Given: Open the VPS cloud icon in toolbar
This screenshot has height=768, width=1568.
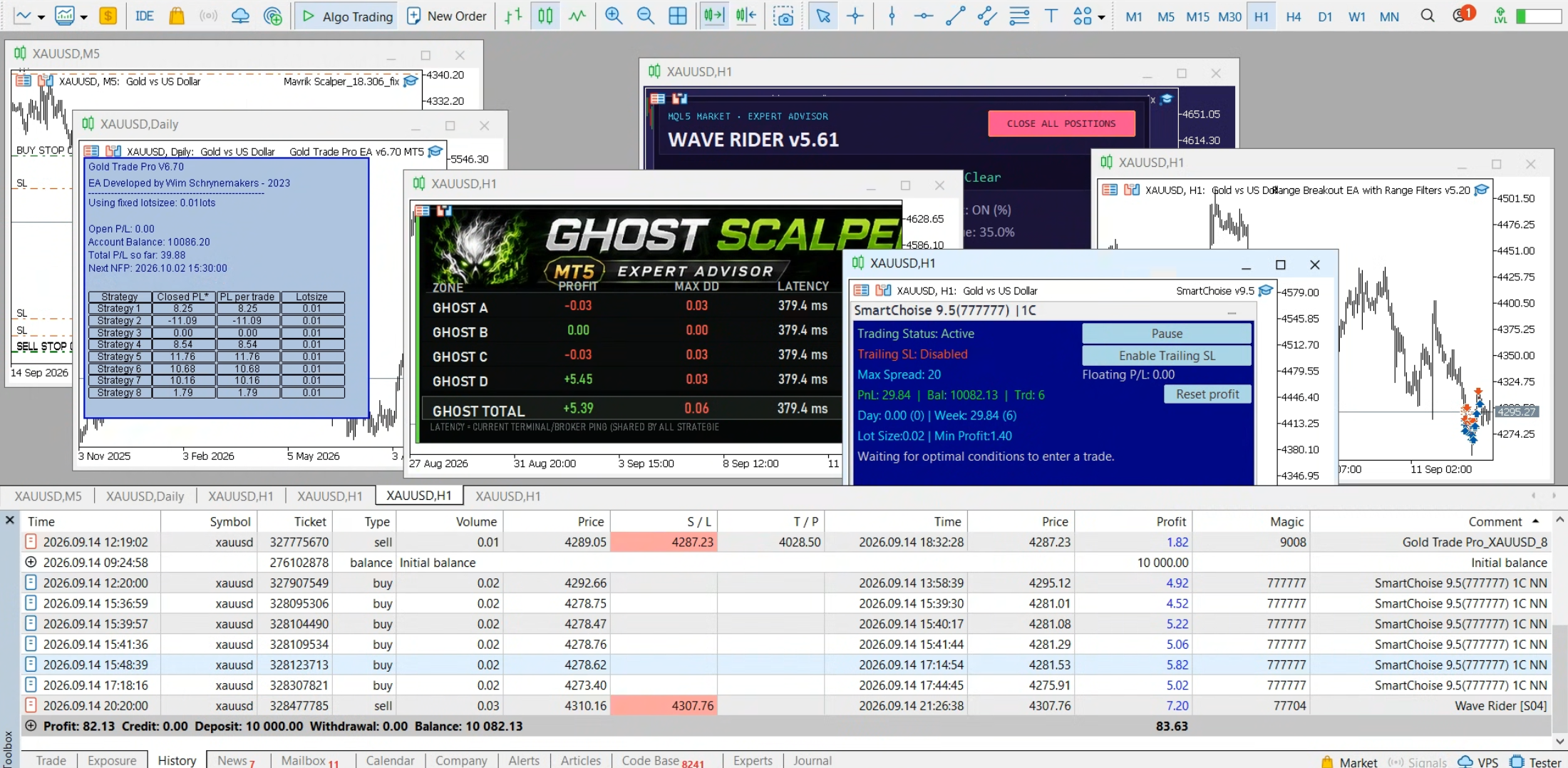Looking at the screenshot, I should [x=240, y=16].
